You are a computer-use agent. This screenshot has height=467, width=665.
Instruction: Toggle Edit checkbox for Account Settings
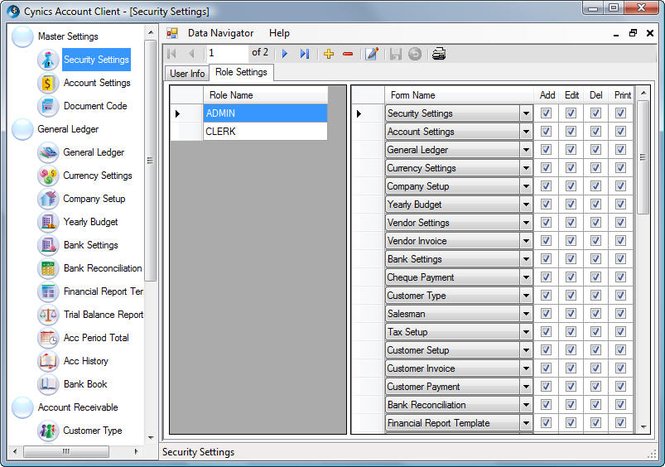tap(571, 131)
